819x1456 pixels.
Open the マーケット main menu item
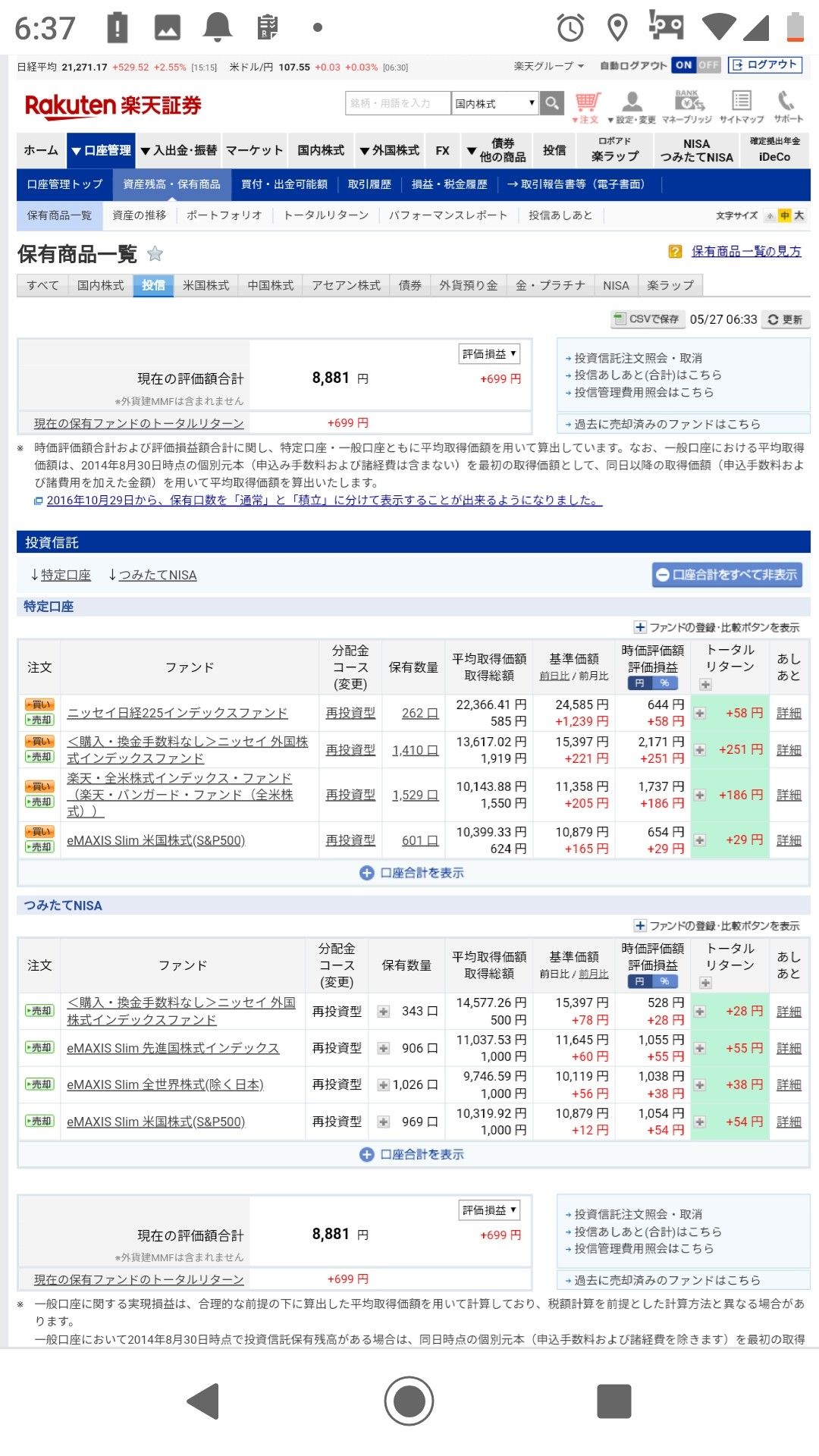(x=255, y=150)
